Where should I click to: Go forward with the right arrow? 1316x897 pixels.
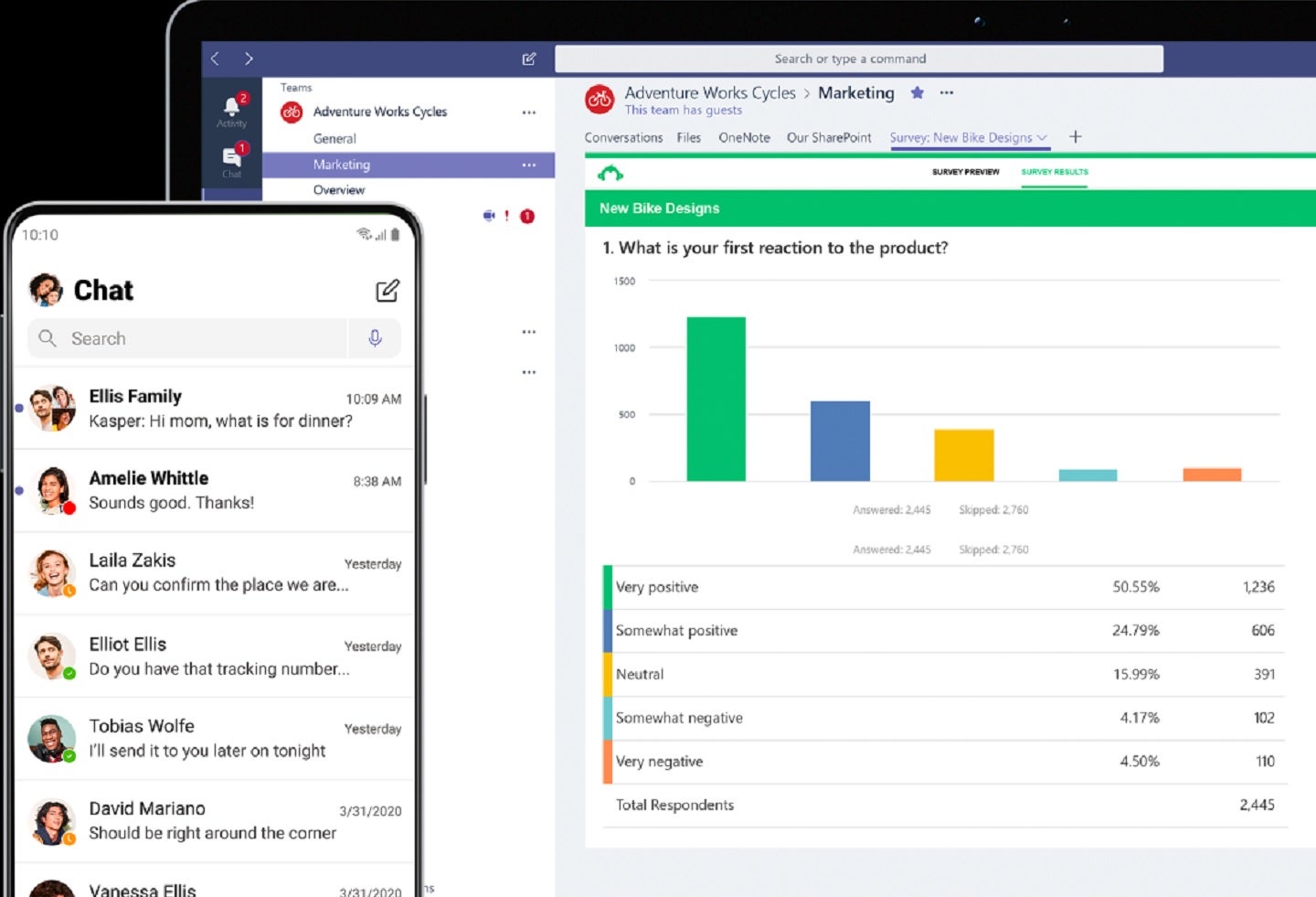tap(249, 59)
